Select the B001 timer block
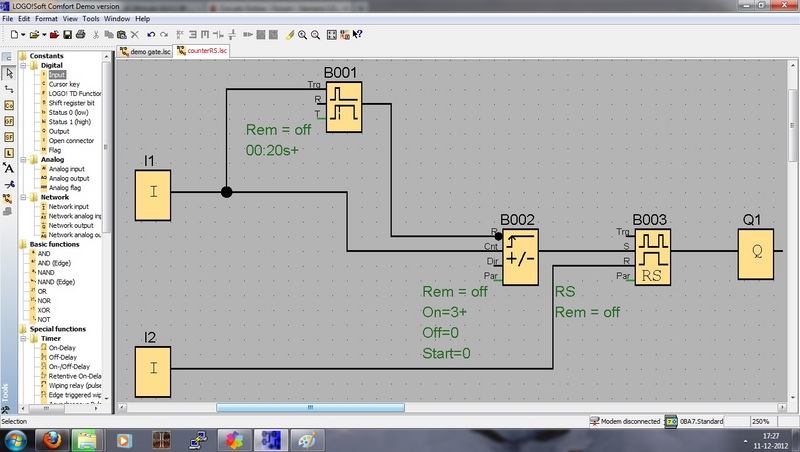Screen dimensions: 800x452 [344, 107]
